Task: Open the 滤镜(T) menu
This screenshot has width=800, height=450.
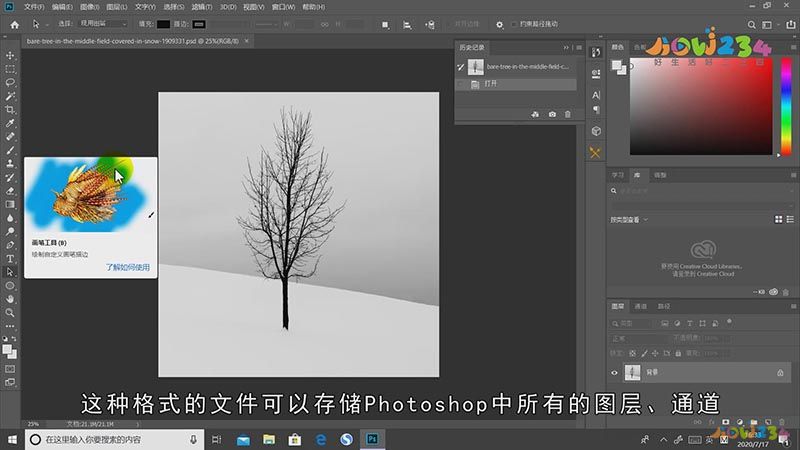Action: (202, 7)
